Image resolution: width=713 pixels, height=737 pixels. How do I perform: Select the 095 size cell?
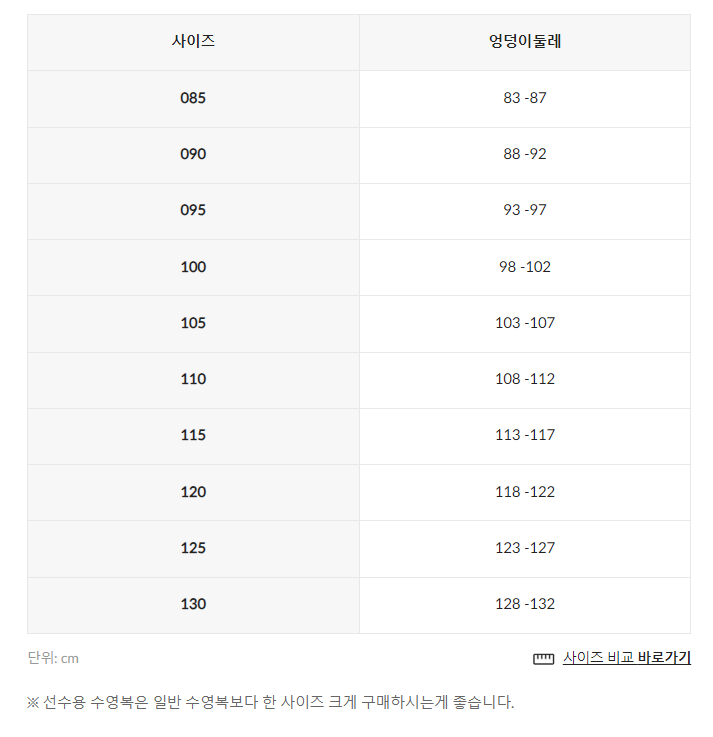click(x=193, y=210)
